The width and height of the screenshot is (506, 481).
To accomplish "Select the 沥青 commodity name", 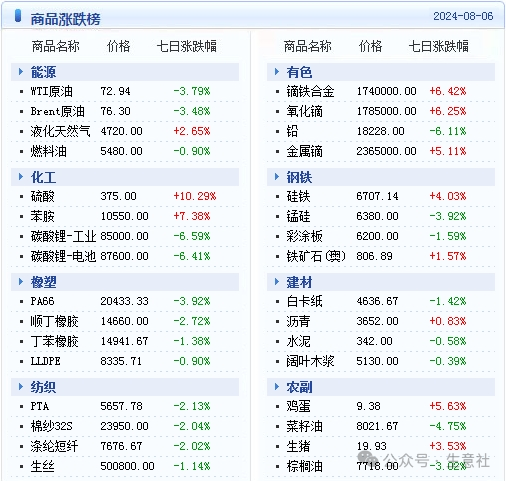I will (x=298, y=321).
